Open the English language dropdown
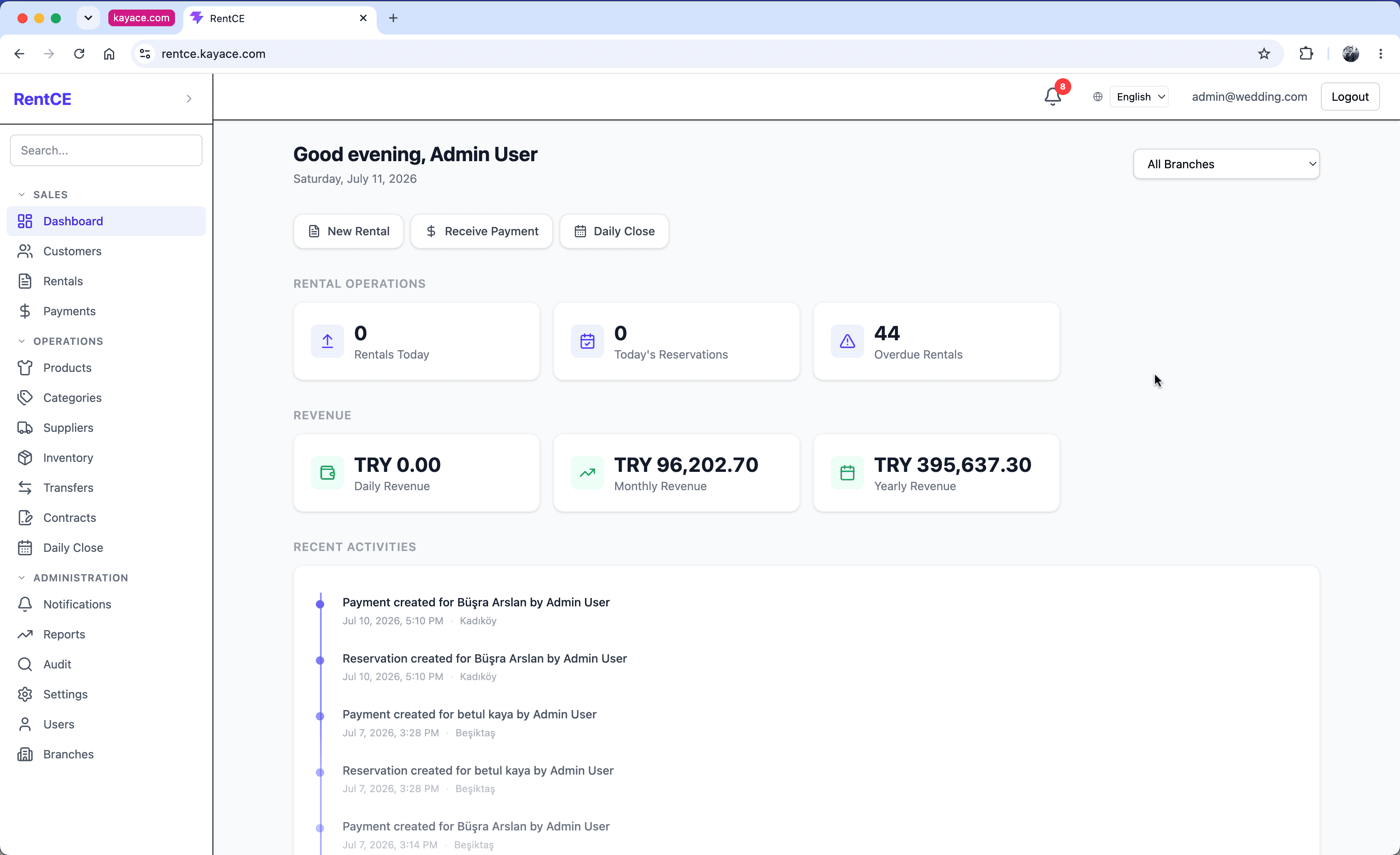The height and width of the screenshot is (855, 1400). tap(1139, 97)
